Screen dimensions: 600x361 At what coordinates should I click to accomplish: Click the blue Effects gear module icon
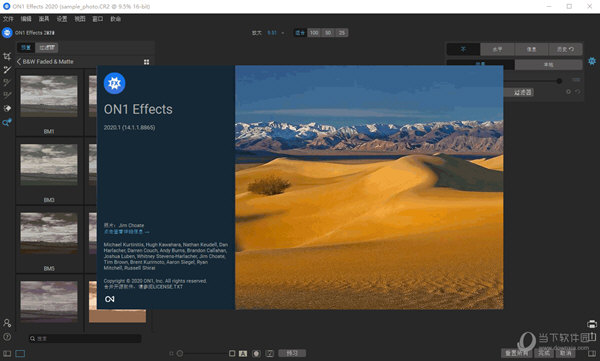592,61
